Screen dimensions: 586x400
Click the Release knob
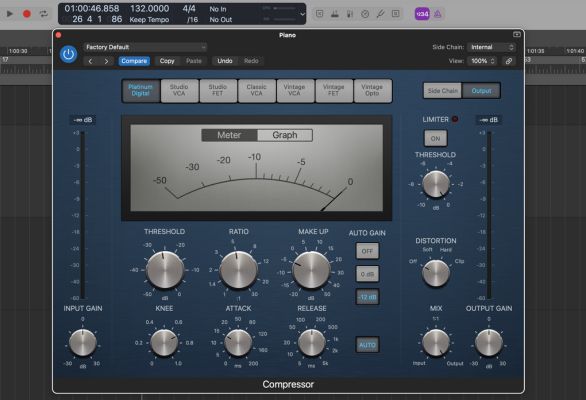click(312, 343)
